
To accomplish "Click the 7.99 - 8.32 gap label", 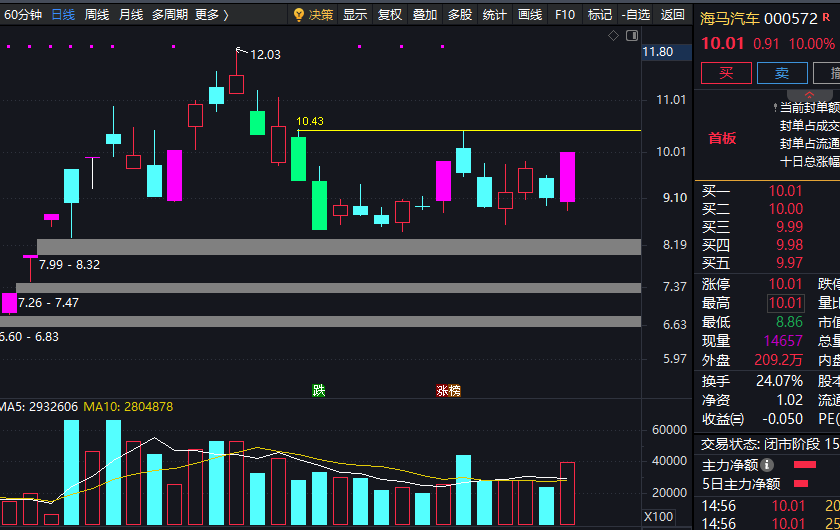I will pyautogui.click(x=69, y=265).
